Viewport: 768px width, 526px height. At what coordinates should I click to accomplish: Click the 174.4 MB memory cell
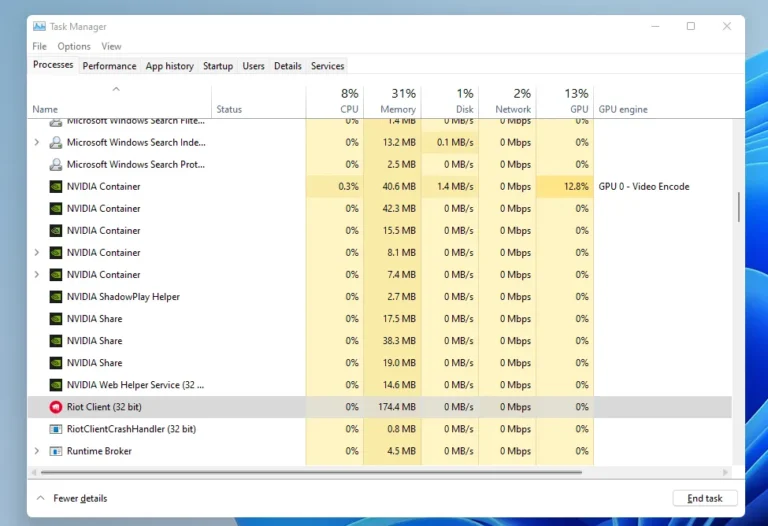pyautogui.click(x=392, y=407)
